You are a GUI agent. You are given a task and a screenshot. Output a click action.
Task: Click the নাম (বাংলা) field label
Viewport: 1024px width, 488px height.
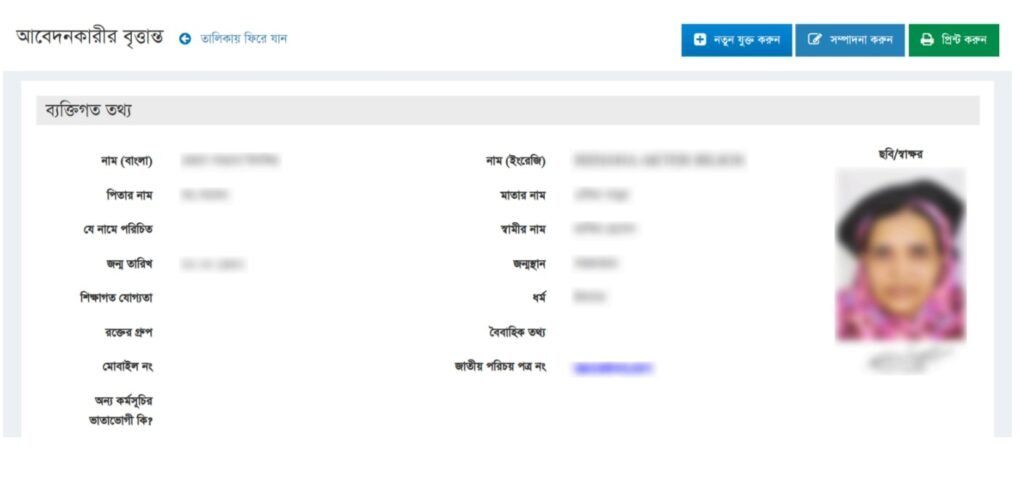(126, 161)
